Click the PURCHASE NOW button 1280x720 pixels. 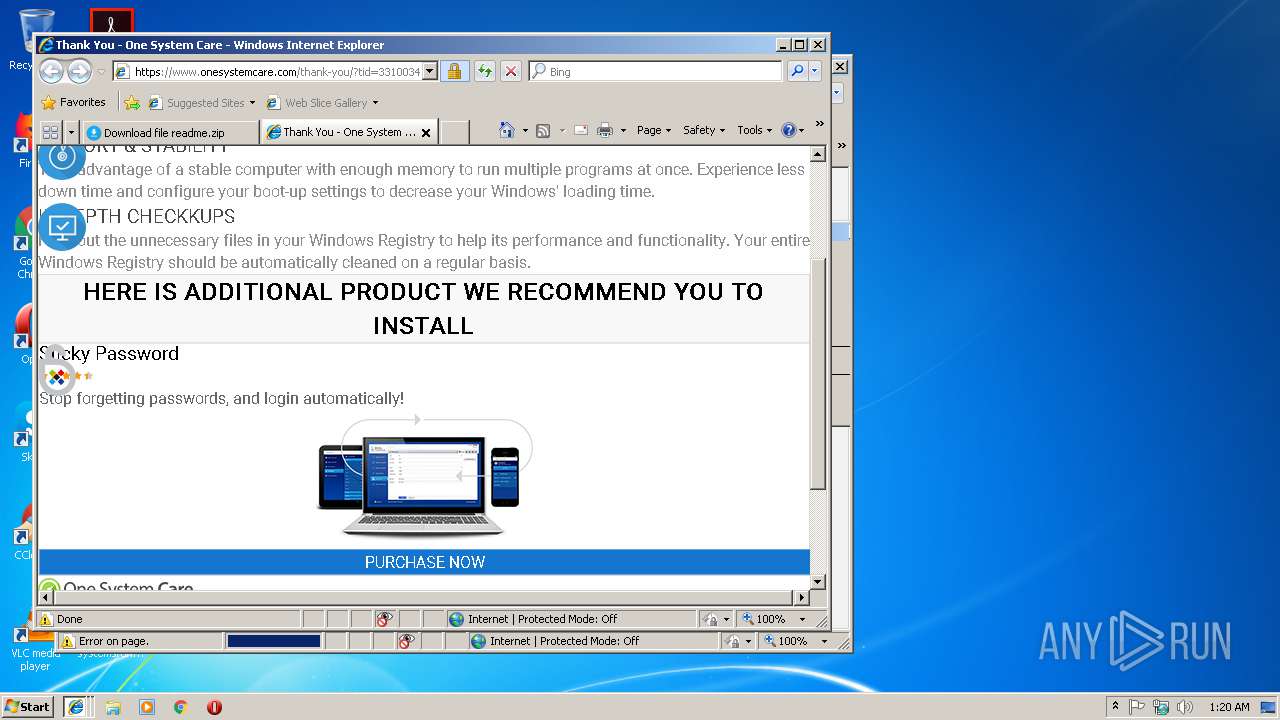424,562
